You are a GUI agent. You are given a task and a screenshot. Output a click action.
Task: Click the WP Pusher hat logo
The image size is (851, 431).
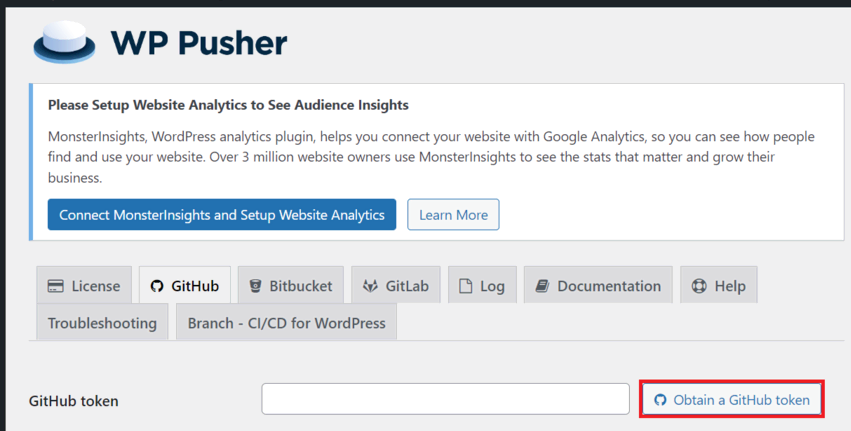pos(64,42)
